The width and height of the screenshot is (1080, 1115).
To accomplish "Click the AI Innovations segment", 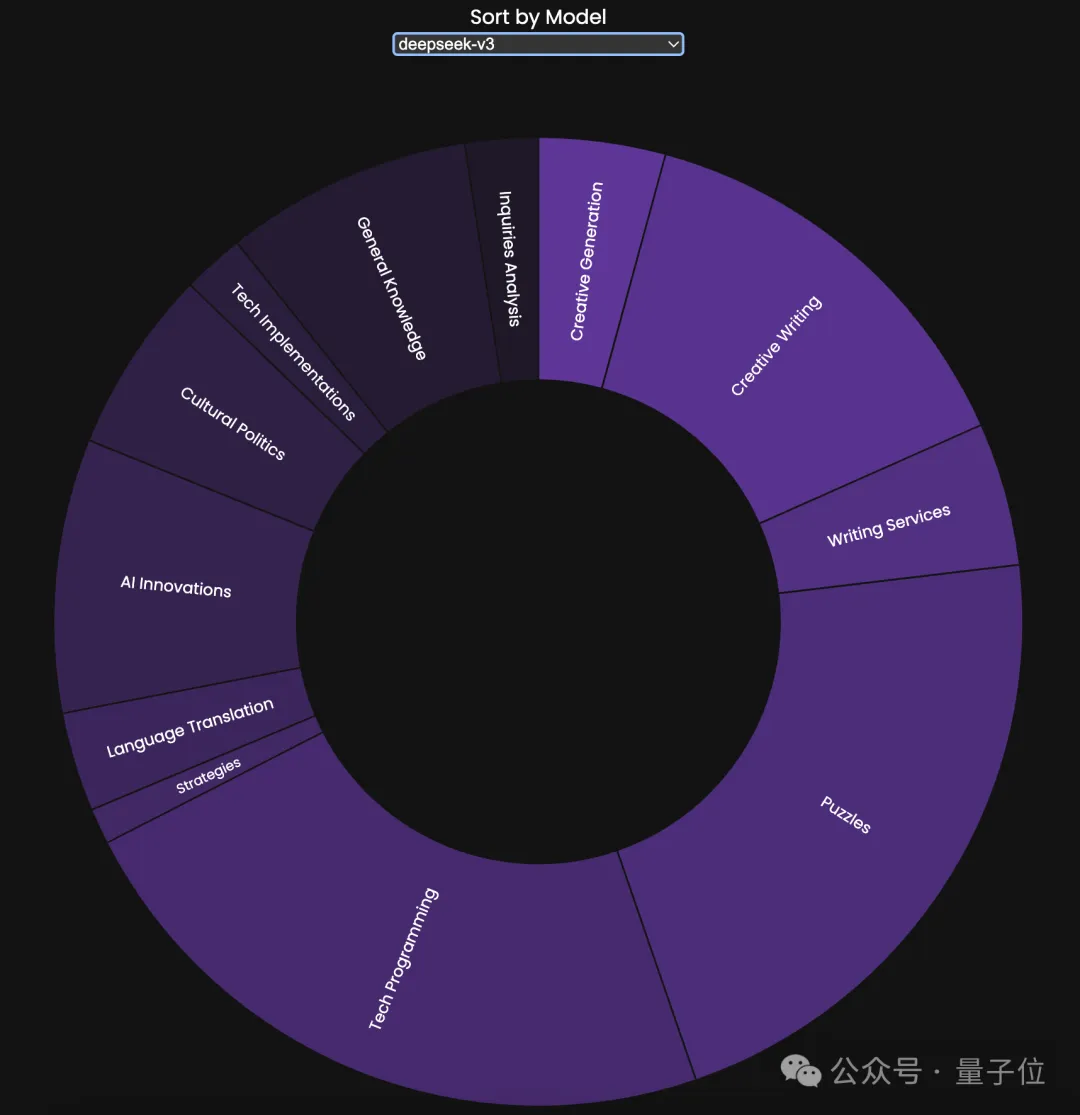I will pyautogui.click(x=176, y=586).
